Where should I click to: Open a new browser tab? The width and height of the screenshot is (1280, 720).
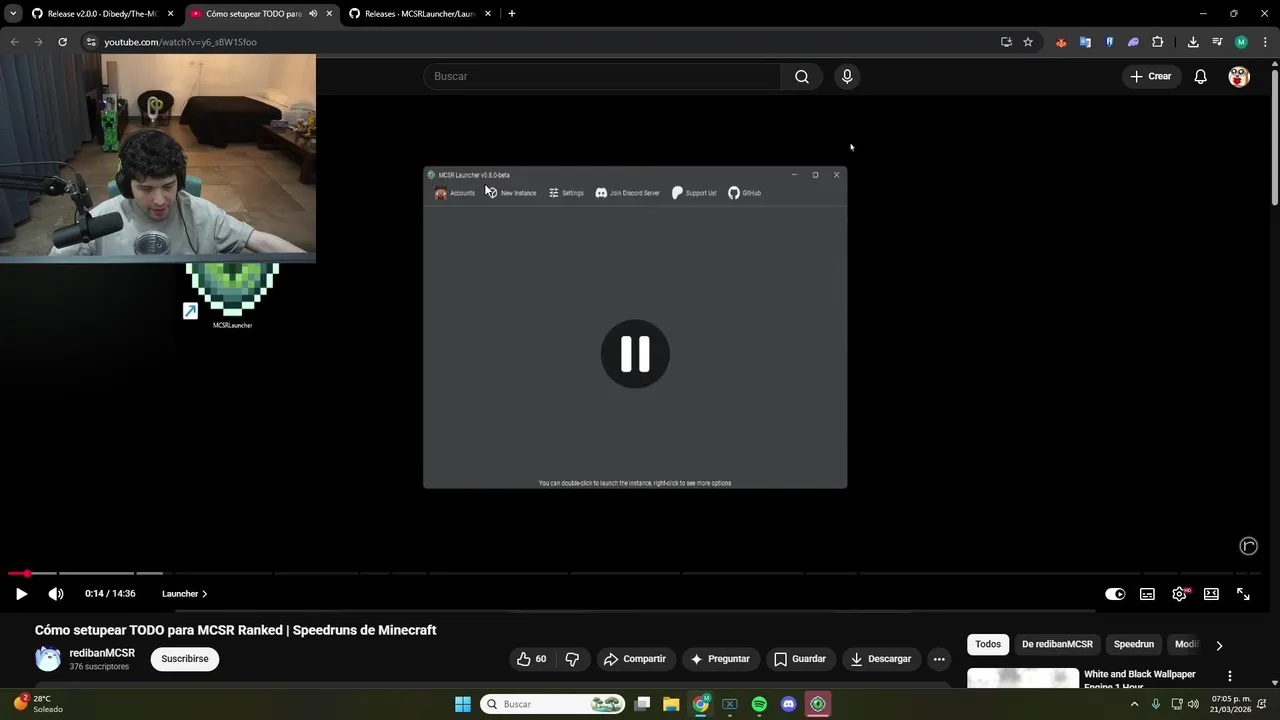(x=512, y=14)
